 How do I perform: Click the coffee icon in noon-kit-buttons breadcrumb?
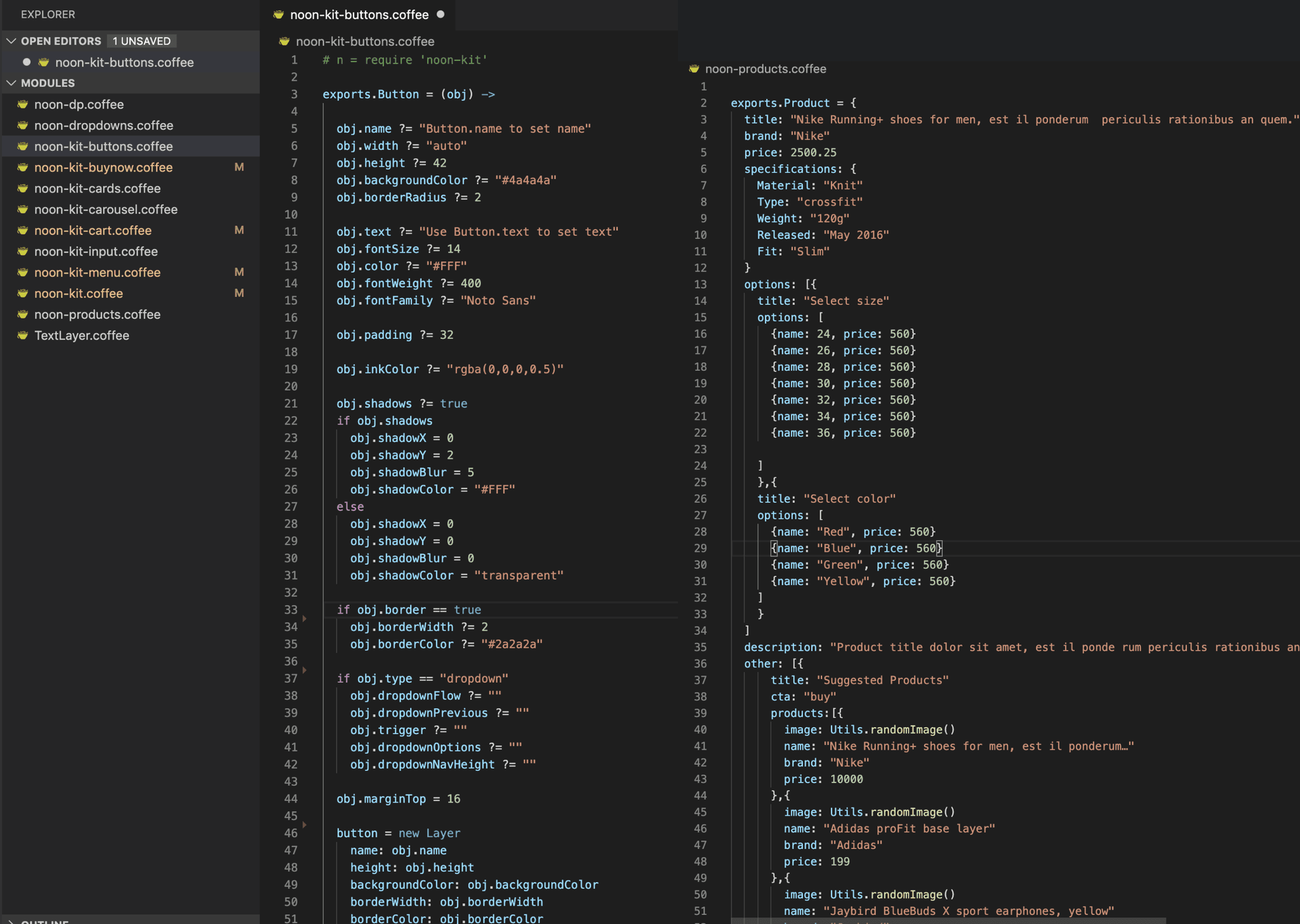(284, 41)
